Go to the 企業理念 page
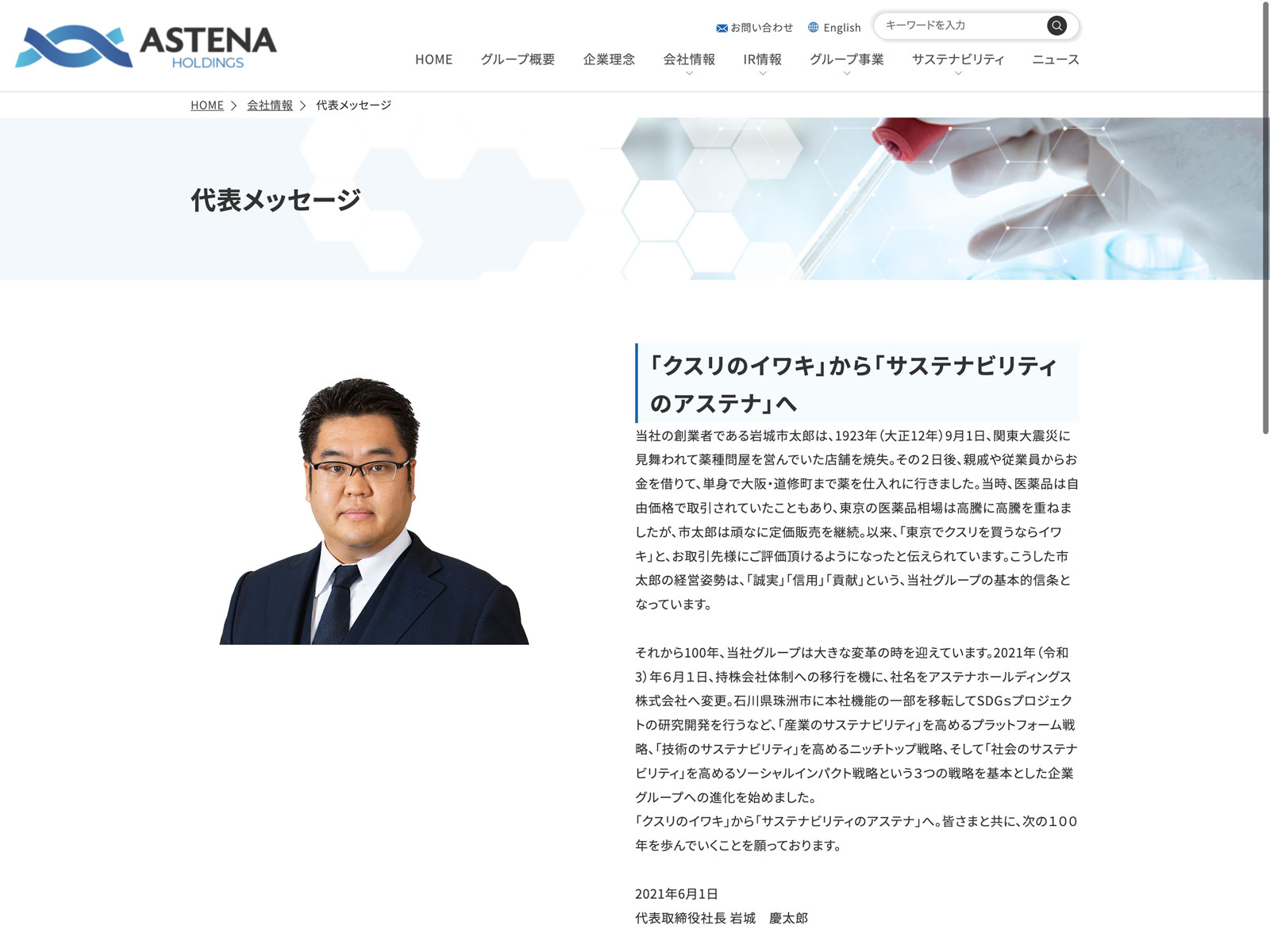The height and width of the screenshot is (952, 1270). click(609, 59)
